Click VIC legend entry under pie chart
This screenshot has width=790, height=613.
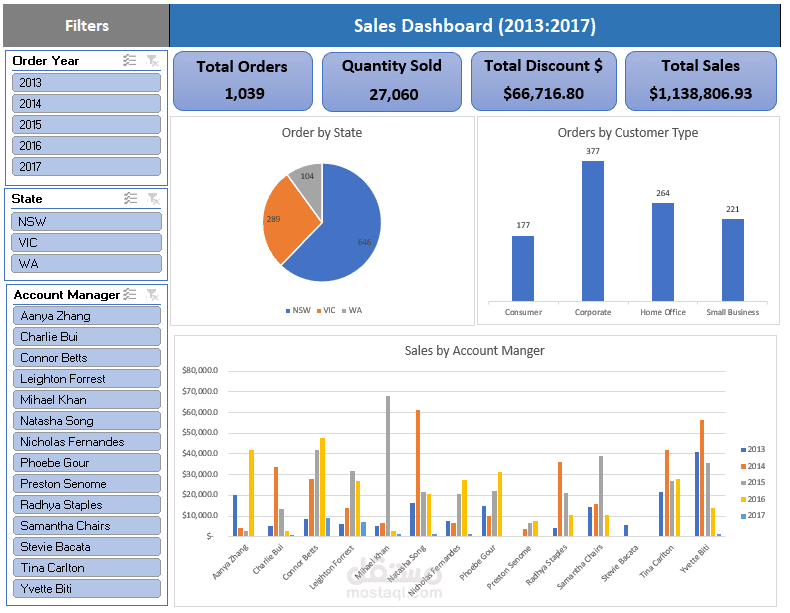pos(326,310)
